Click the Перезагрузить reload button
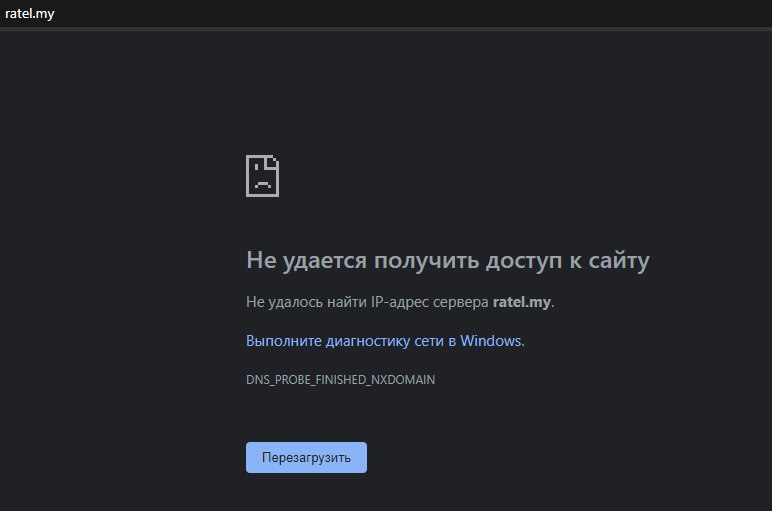 306,457
